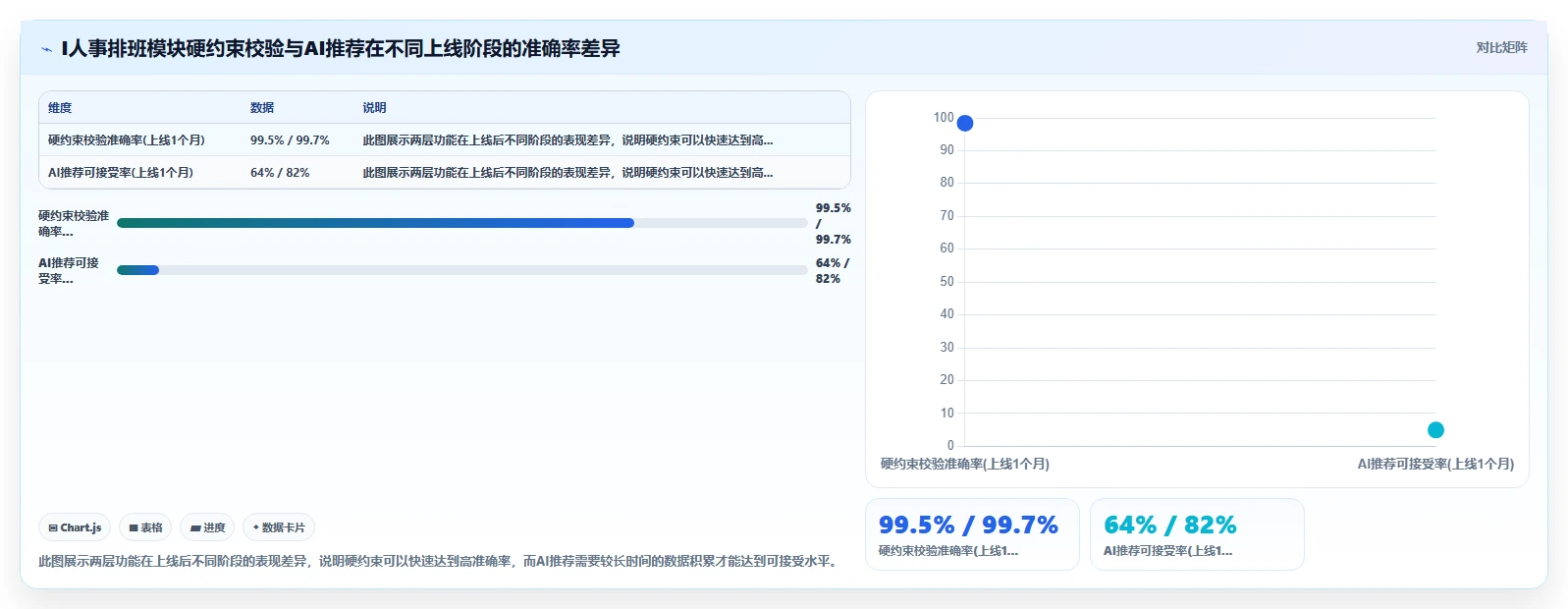Click the AI推荐可接受率 progress bar
The height and width of the screenshot is (609, 1568).
[461, 270]
